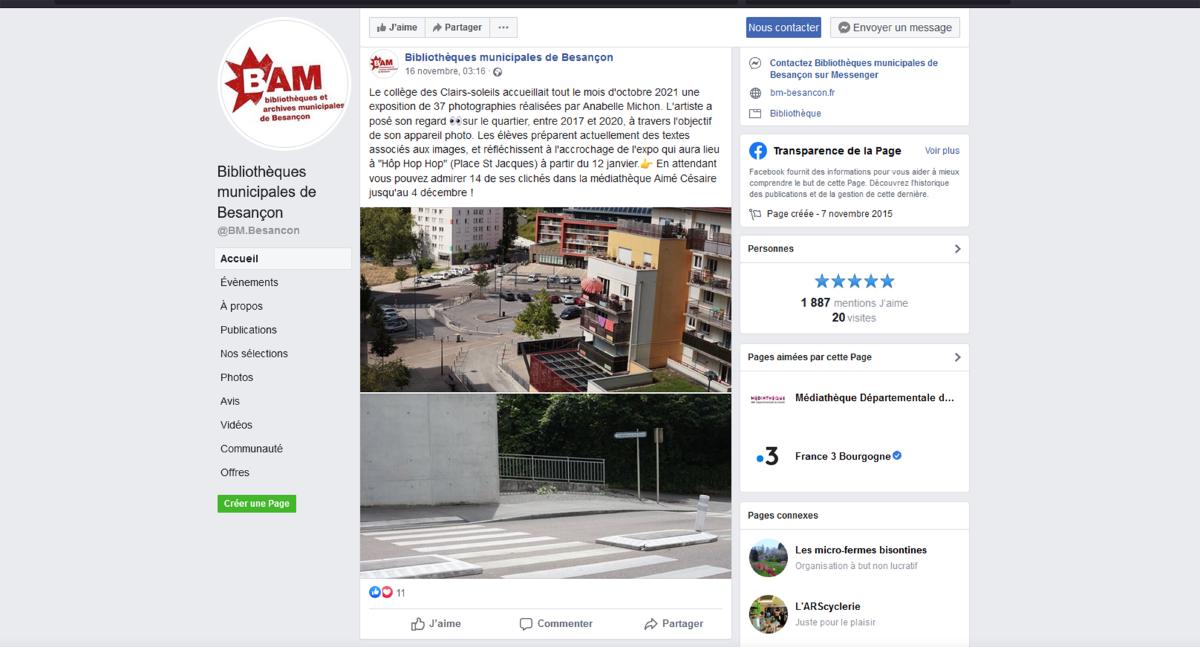1200x647 pixels.
Task: Click the heart reaction icon under the post
Action: point(387,592)
